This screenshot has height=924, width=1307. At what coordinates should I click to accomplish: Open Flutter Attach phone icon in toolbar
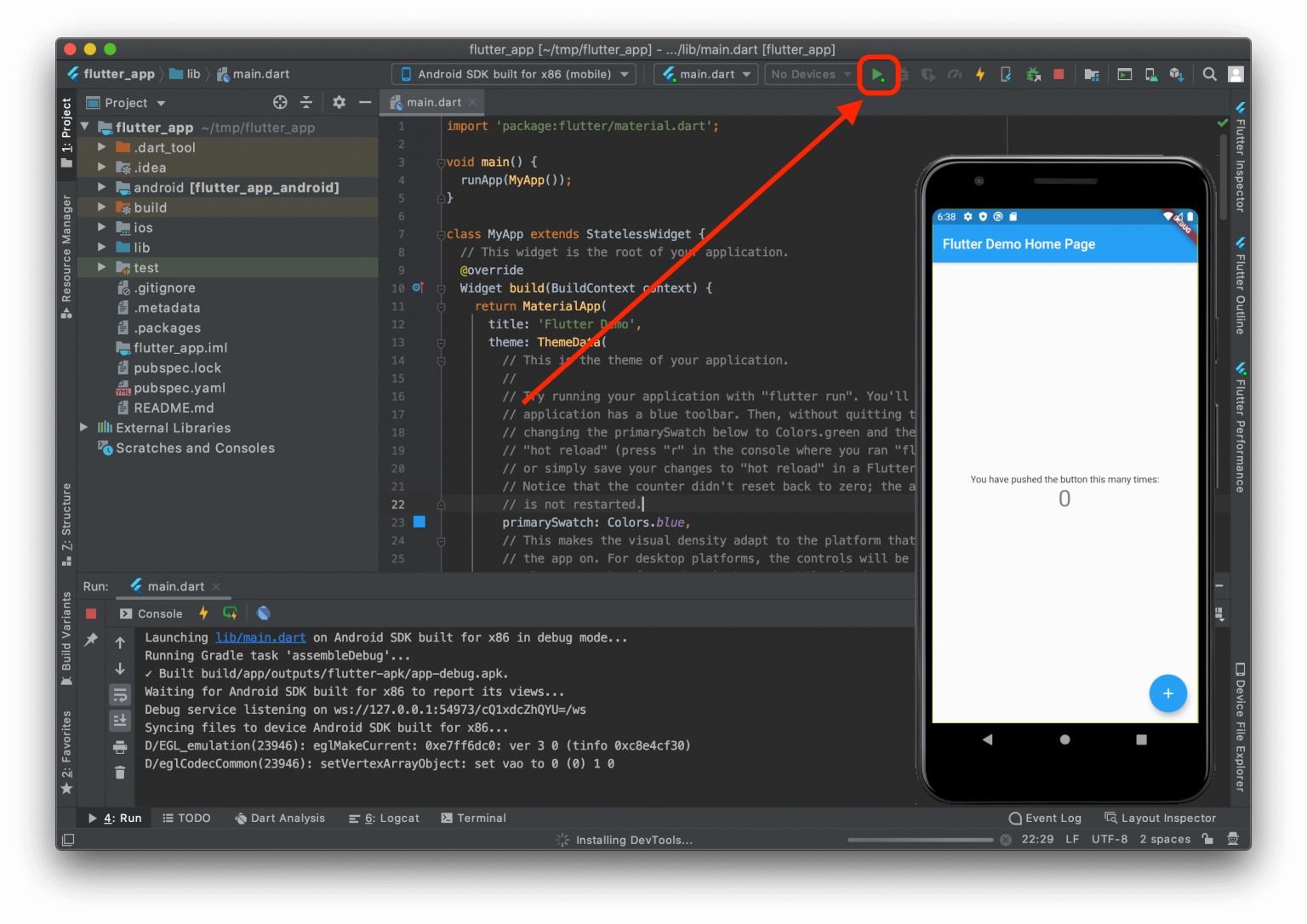(1006, 75)
